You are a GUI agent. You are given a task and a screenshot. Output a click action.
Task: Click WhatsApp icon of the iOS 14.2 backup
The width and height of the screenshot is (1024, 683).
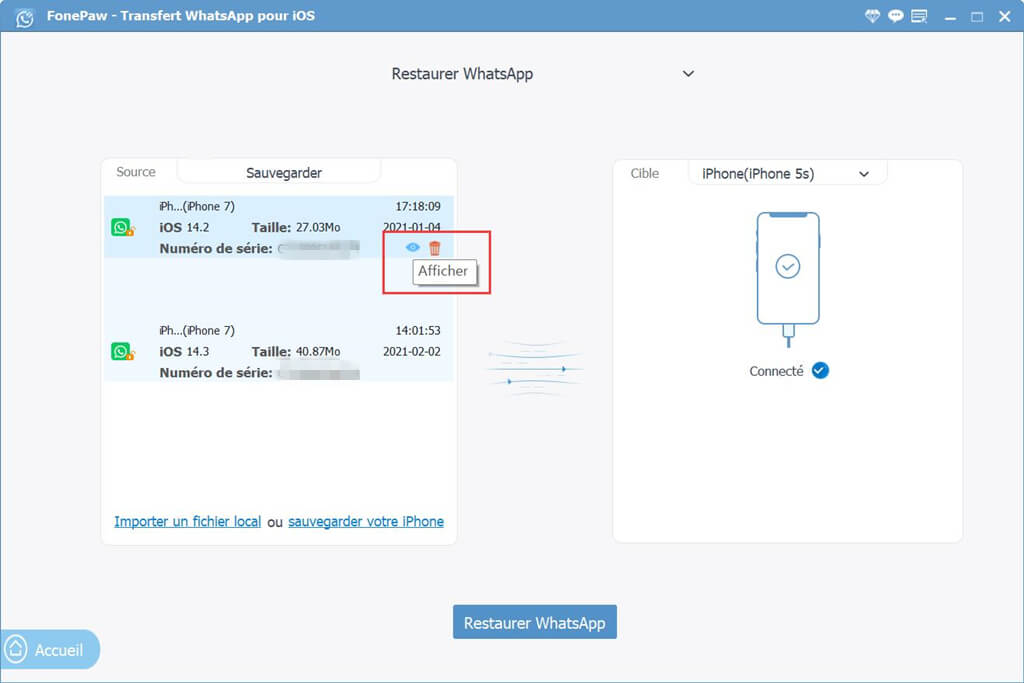(122, 227)
